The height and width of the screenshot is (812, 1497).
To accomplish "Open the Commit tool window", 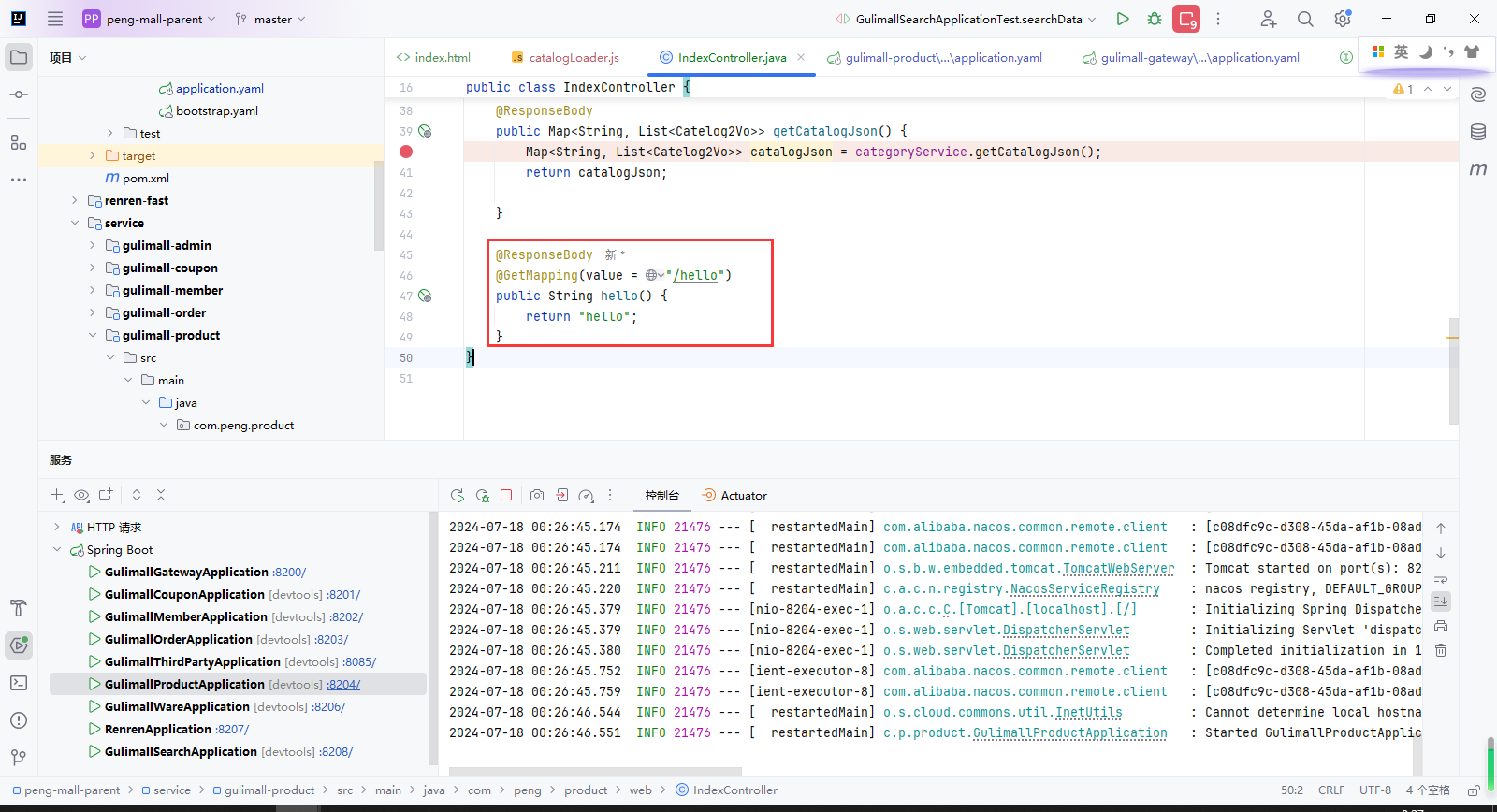I will (x=19, y=94).
